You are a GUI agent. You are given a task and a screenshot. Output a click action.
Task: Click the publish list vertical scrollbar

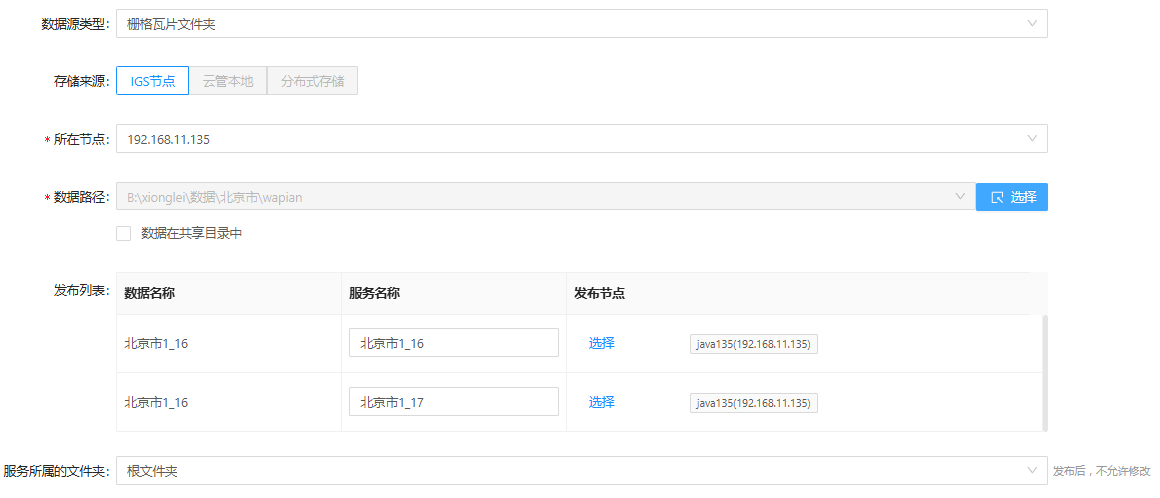click(x=1045, y=373)
